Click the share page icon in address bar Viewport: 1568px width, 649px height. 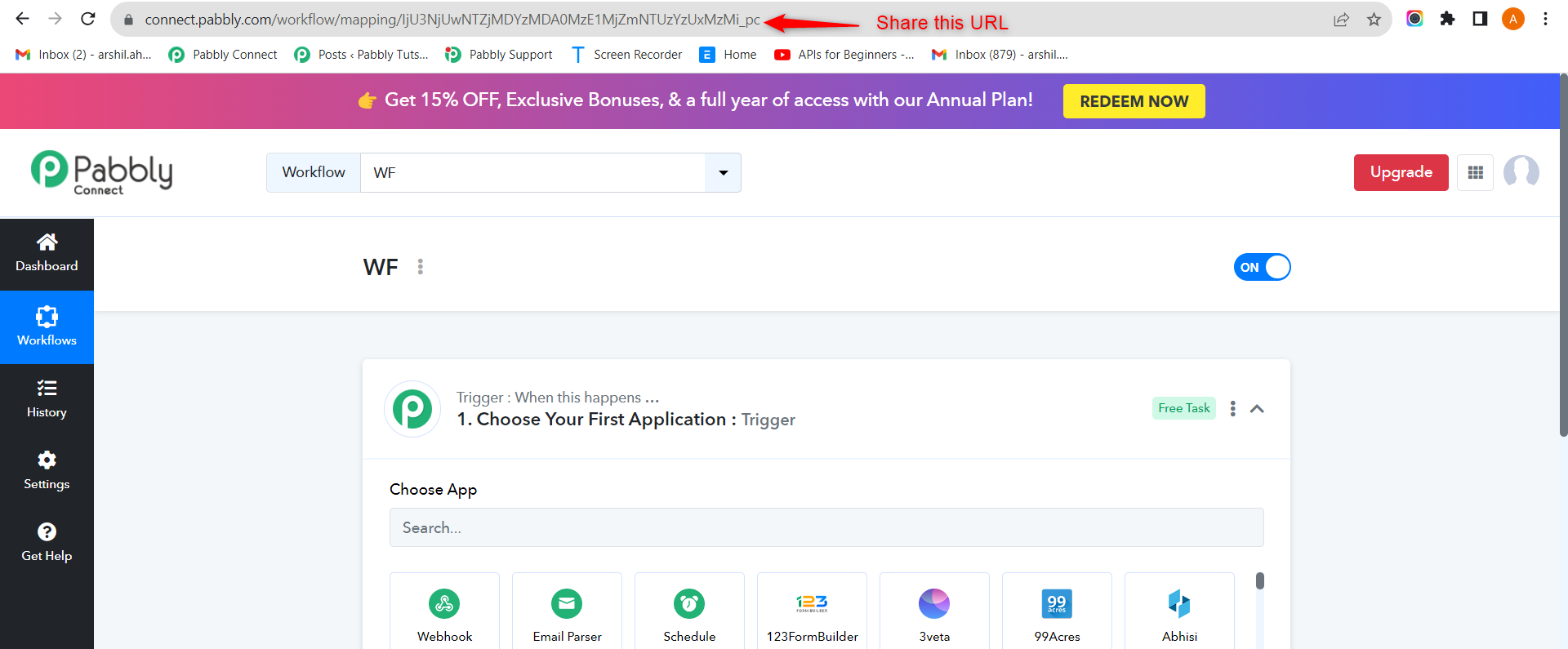[x=1341, y=20]
